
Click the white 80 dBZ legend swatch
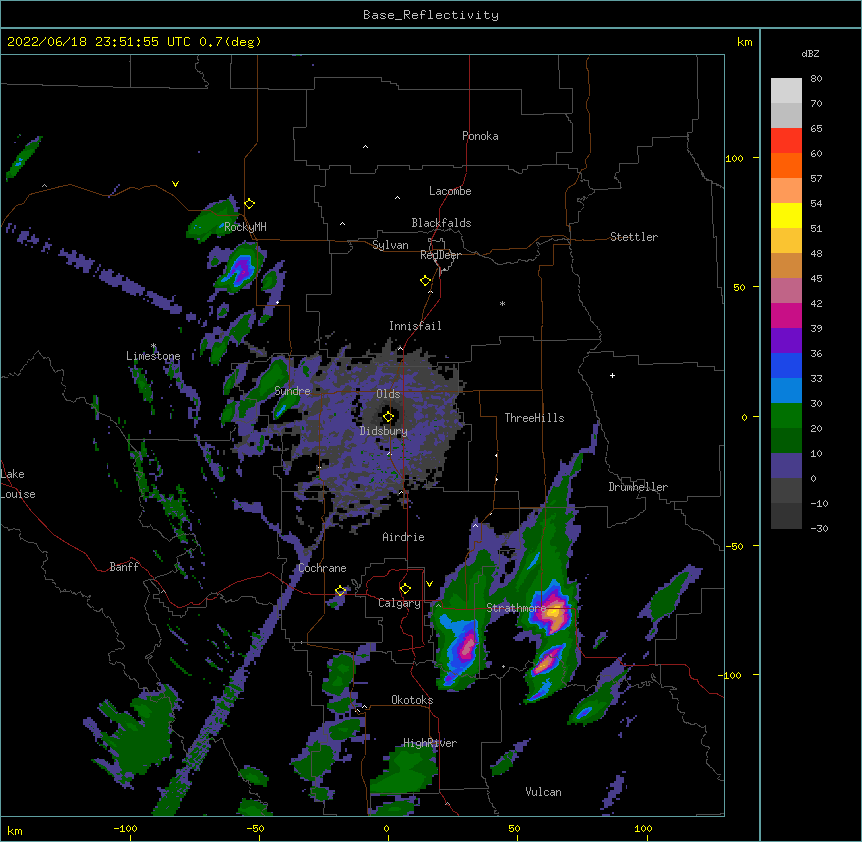(x=786, y=91)
